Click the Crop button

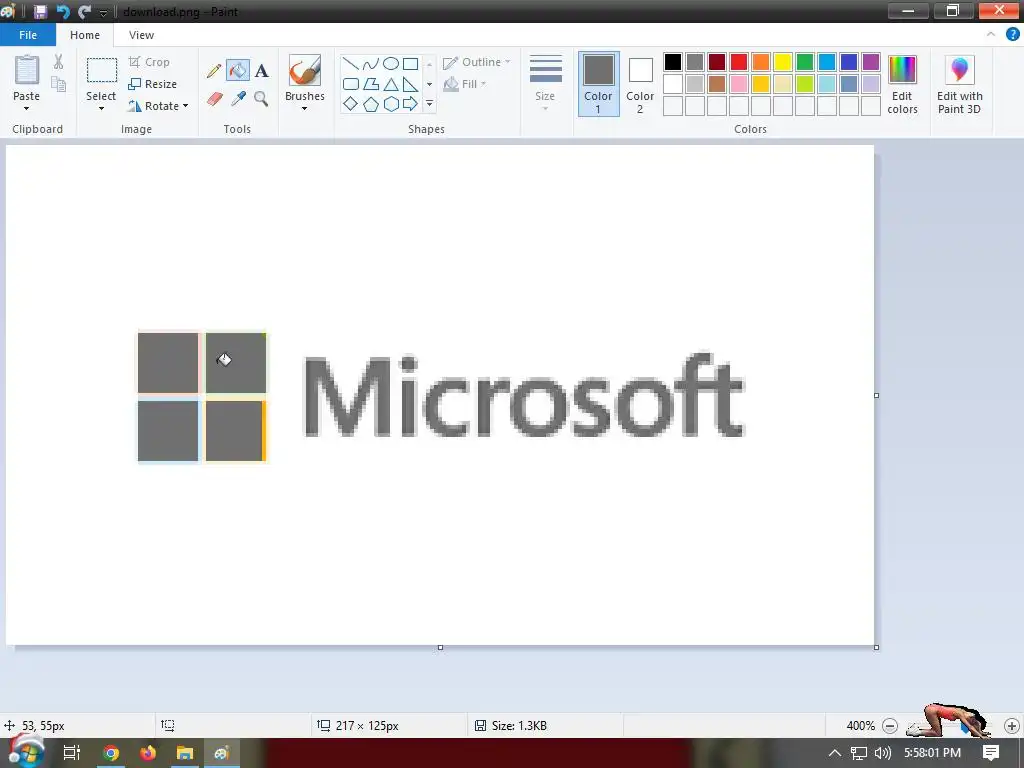[x=150, y=62]
